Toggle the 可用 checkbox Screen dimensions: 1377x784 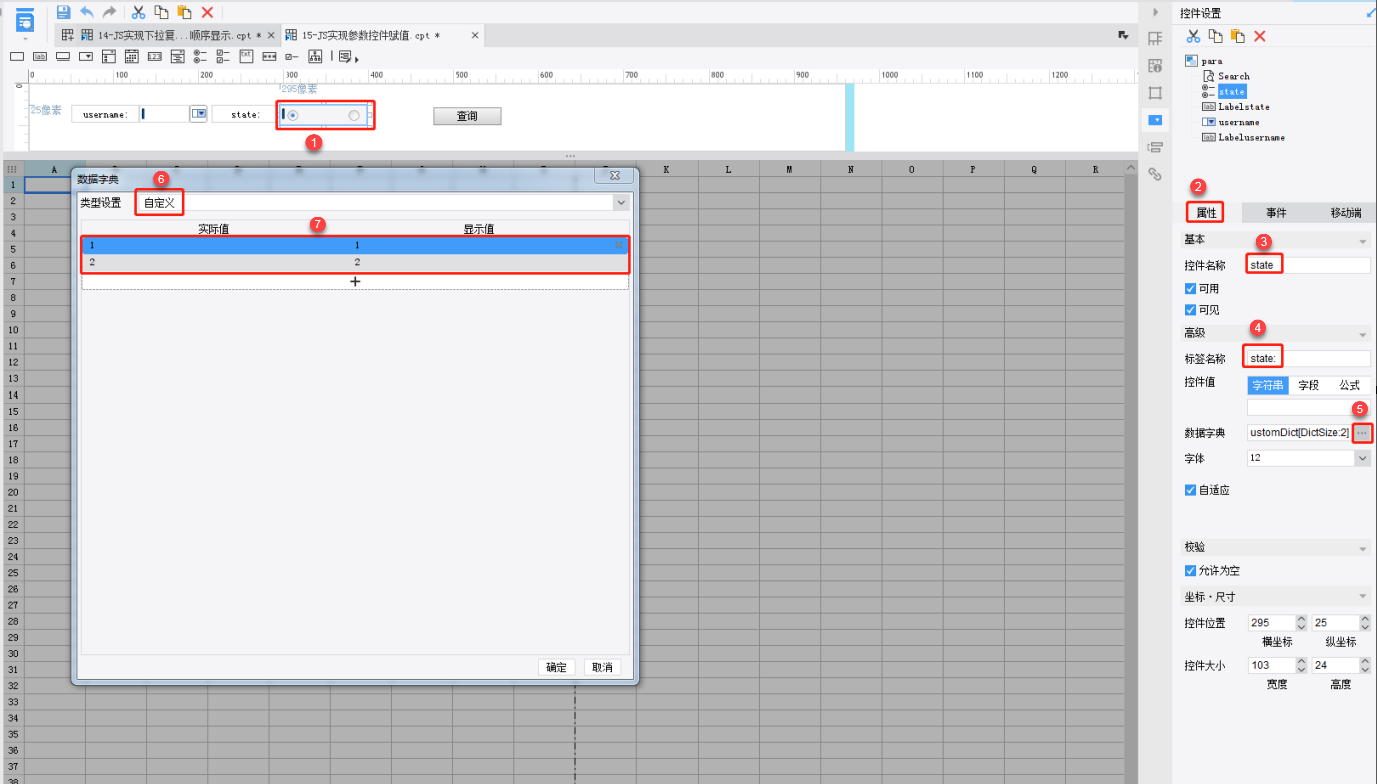1190,289
